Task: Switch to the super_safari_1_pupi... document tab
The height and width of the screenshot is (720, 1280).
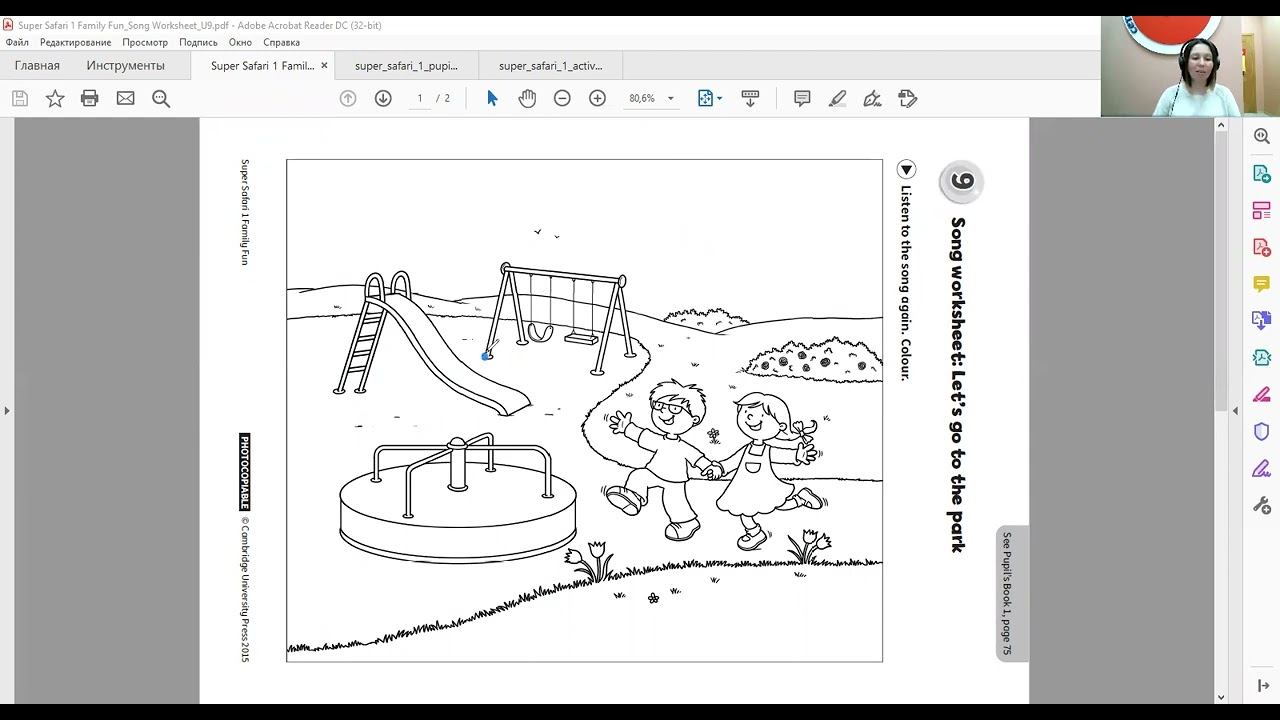Action: 406,65
